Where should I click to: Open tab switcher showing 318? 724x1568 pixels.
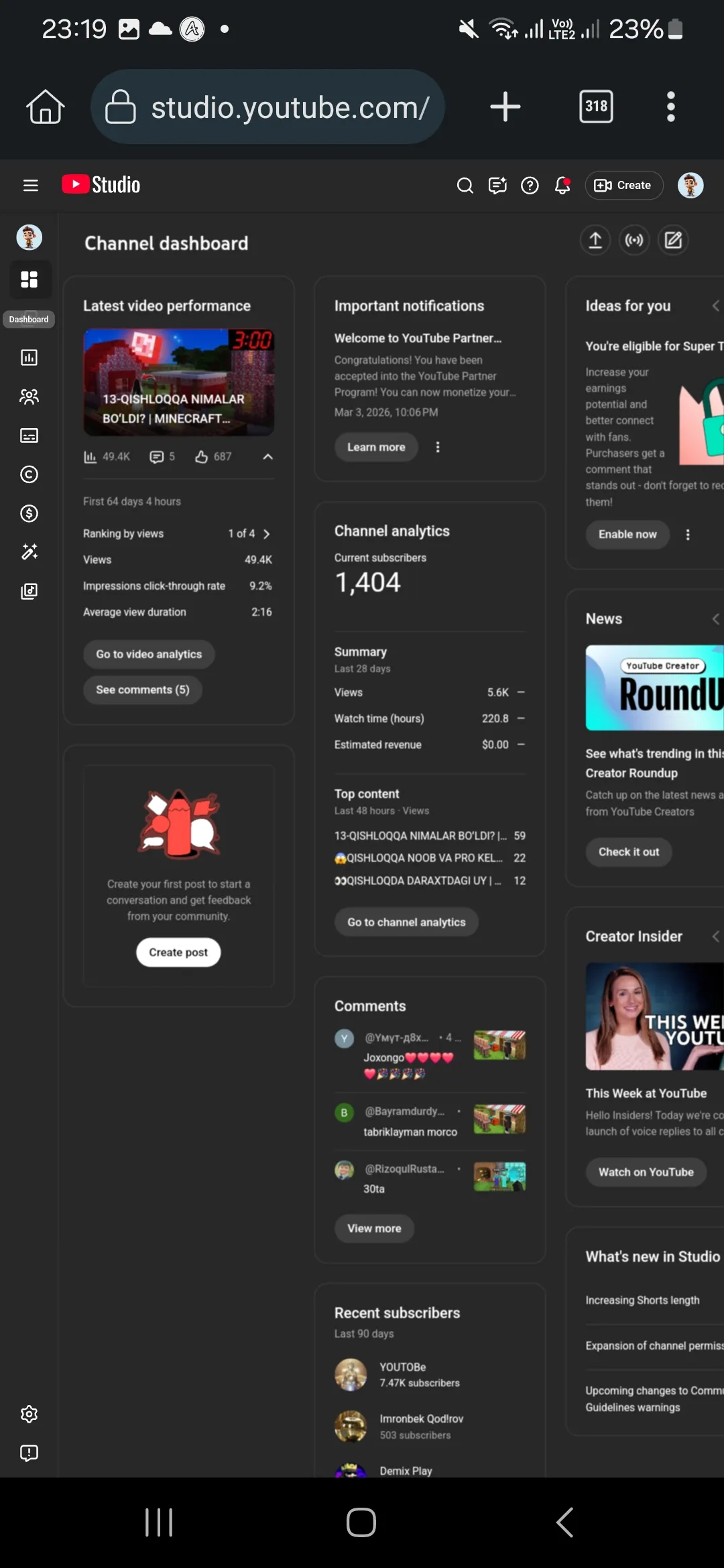[596, 106]
